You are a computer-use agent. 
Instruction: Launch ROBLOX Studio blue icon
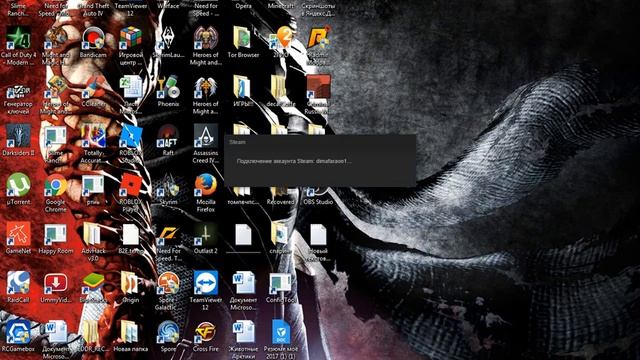pos(131,137)
